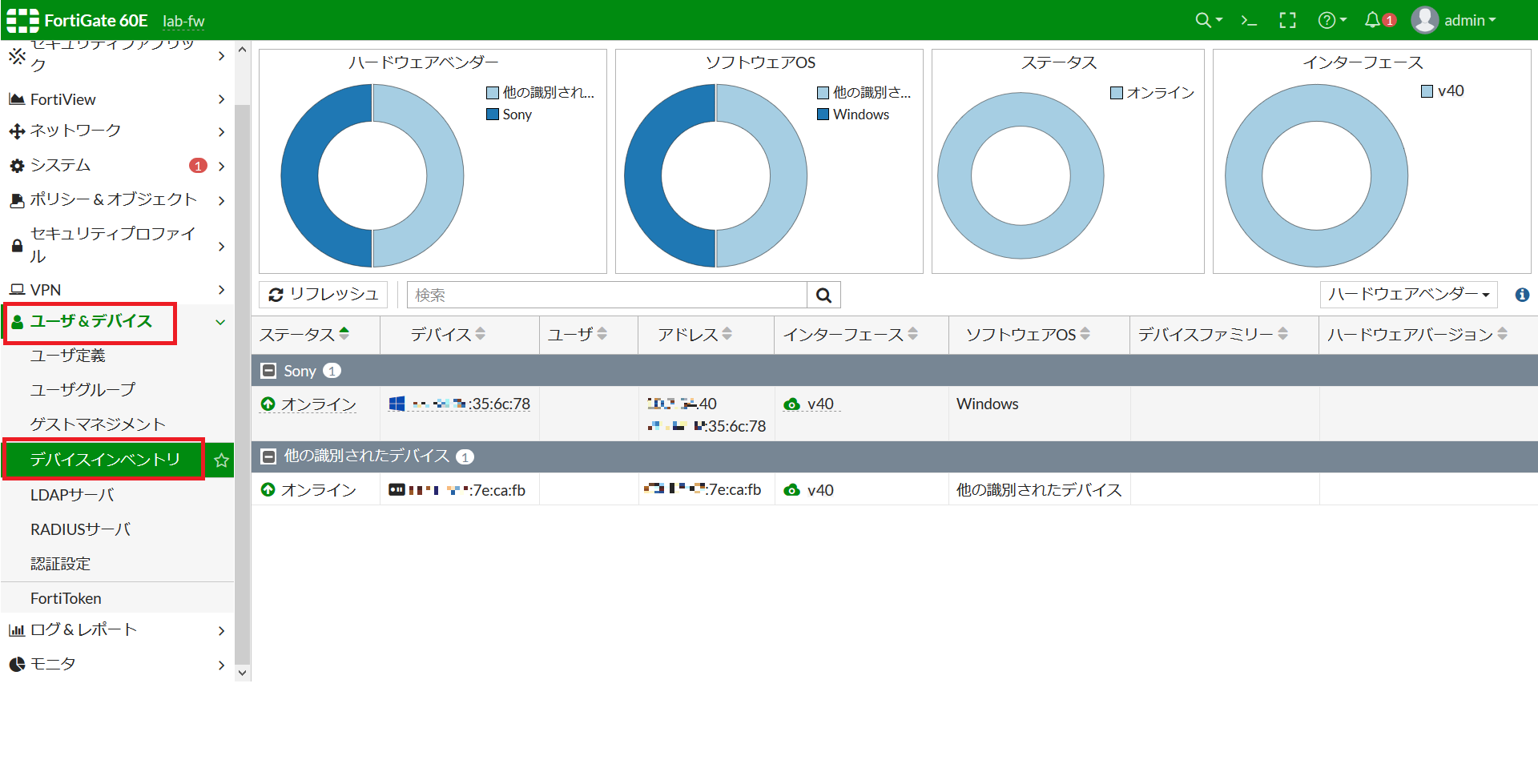Click the リフレッシュ button
Viewport: 1538px width, 784px height.
323,295
